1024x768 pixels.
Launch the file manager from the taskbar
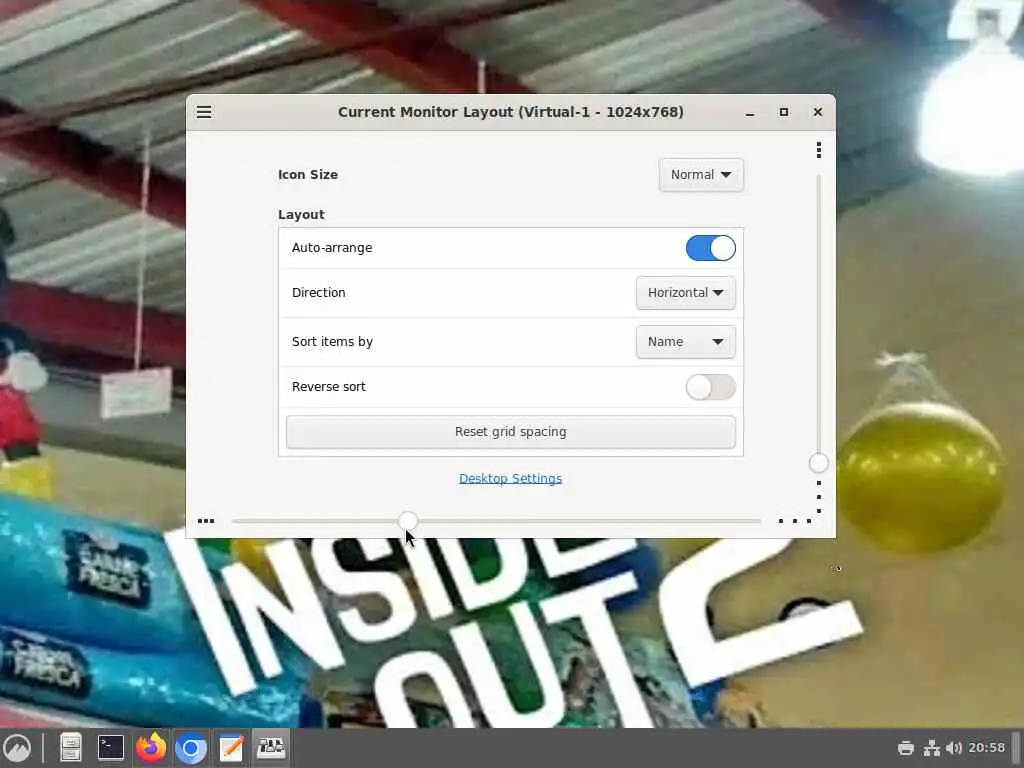tap(71, 748)
